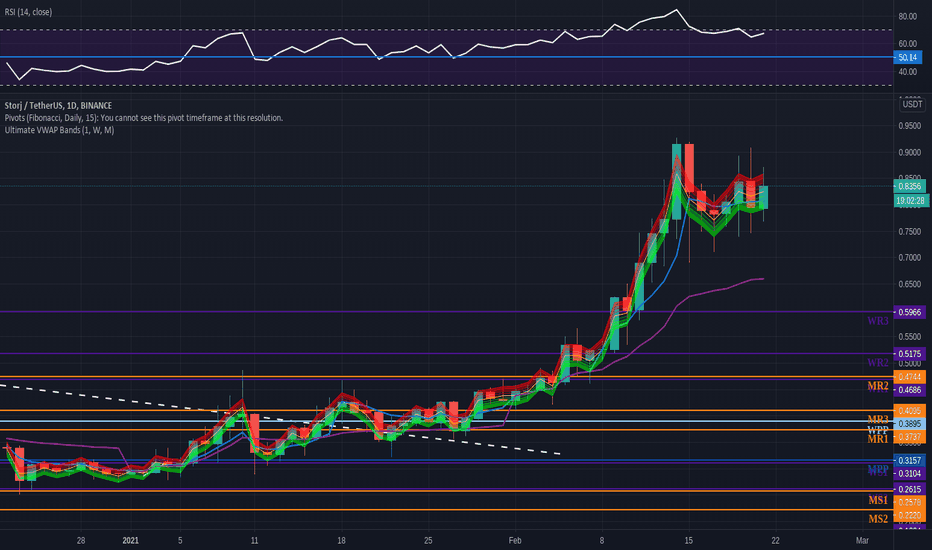Click the purple 0.3104 price label
Viewport: 932px width, 550px height.
[x=909, y=473]
